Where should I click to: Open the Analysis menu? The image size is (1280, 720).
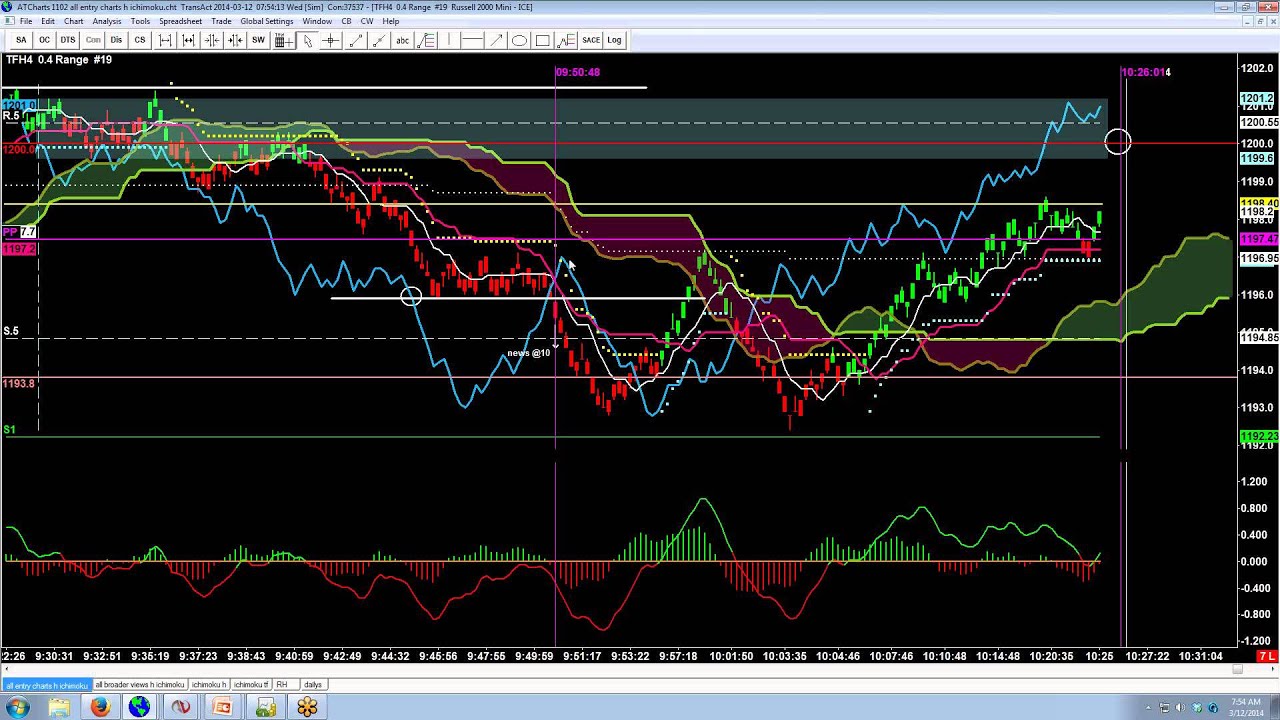(107, 21)
